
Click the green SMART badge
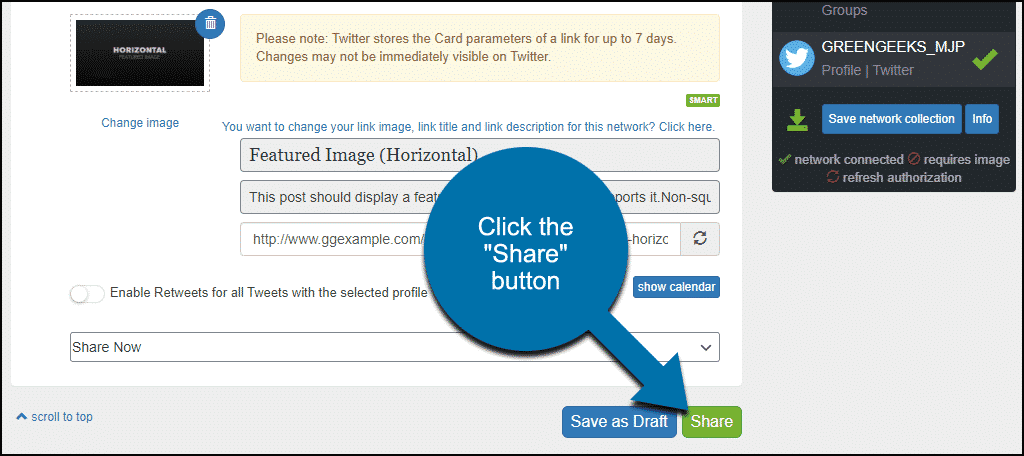coord(703,101)
